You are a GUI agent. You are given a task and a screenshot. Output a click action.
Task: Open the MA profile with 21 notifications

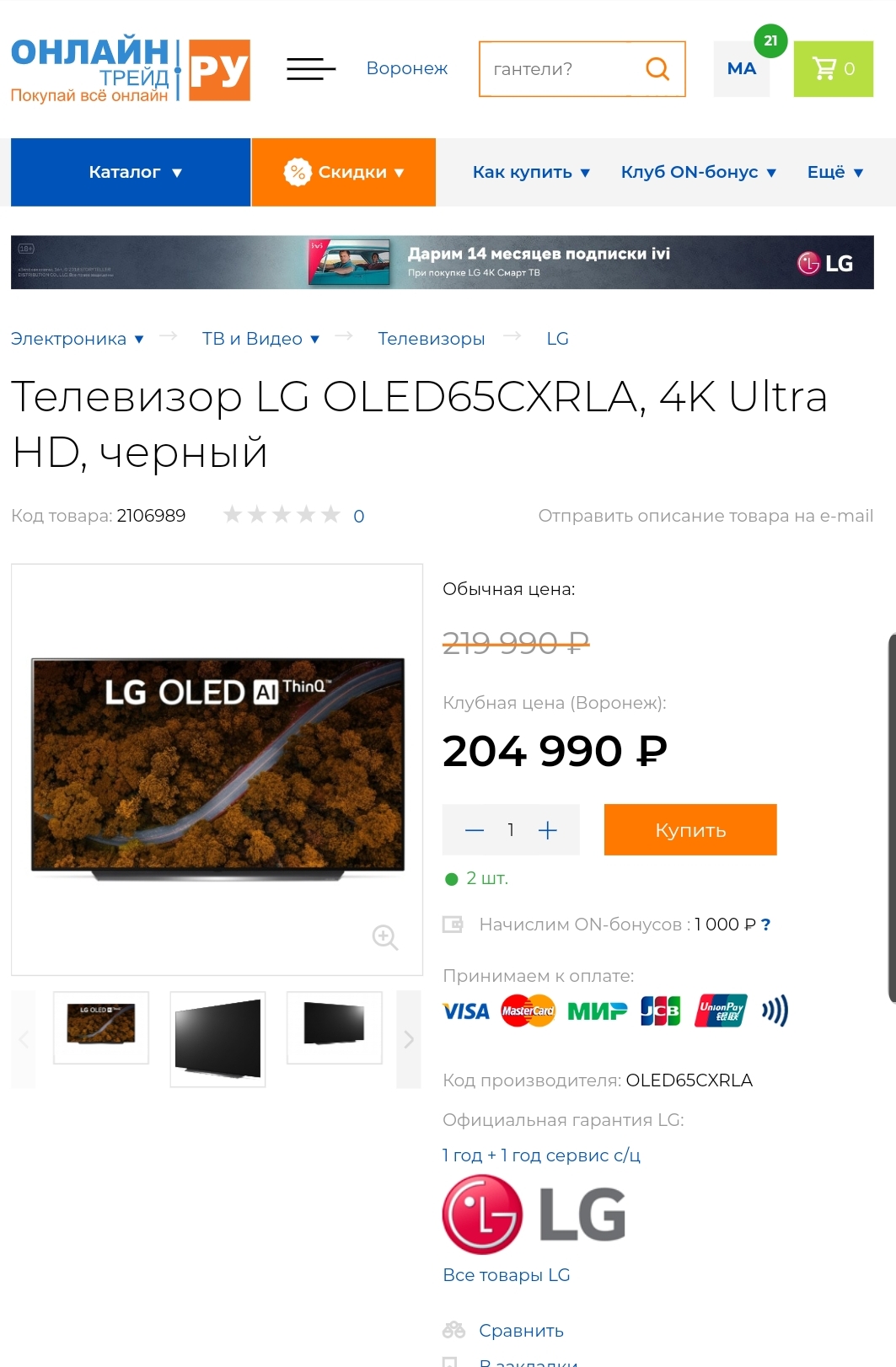pyautogui.click(x=742, y=68)
